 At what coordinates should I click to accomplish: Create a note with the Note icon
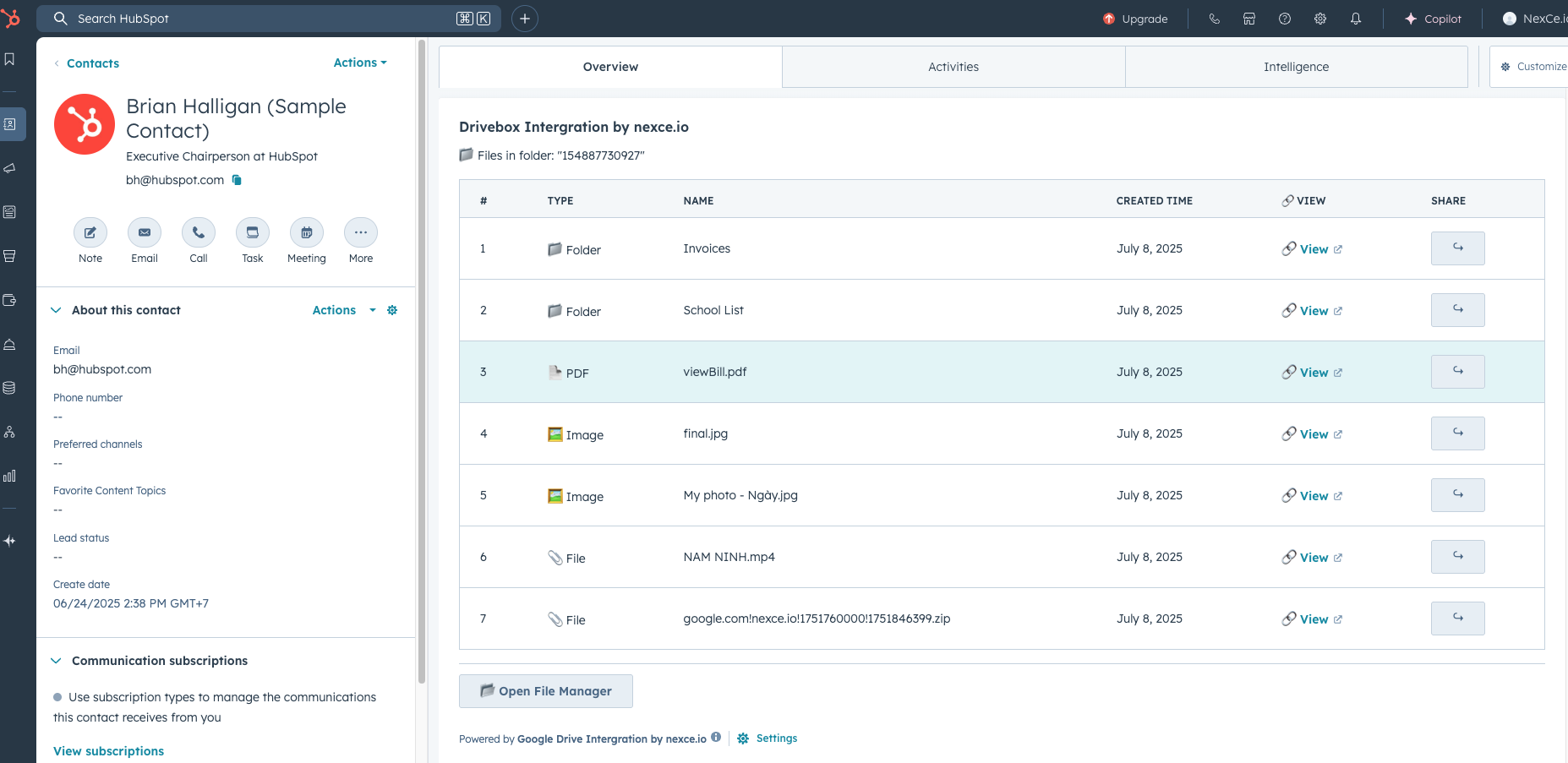(x=90, y=232)
